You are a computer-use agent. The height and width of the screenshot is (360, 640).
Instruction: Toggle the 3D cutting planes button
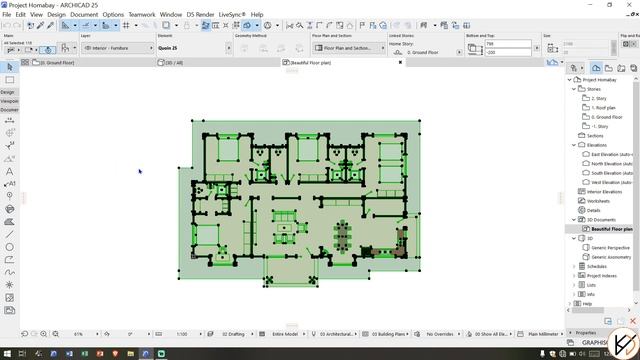(x=247, y=25)
